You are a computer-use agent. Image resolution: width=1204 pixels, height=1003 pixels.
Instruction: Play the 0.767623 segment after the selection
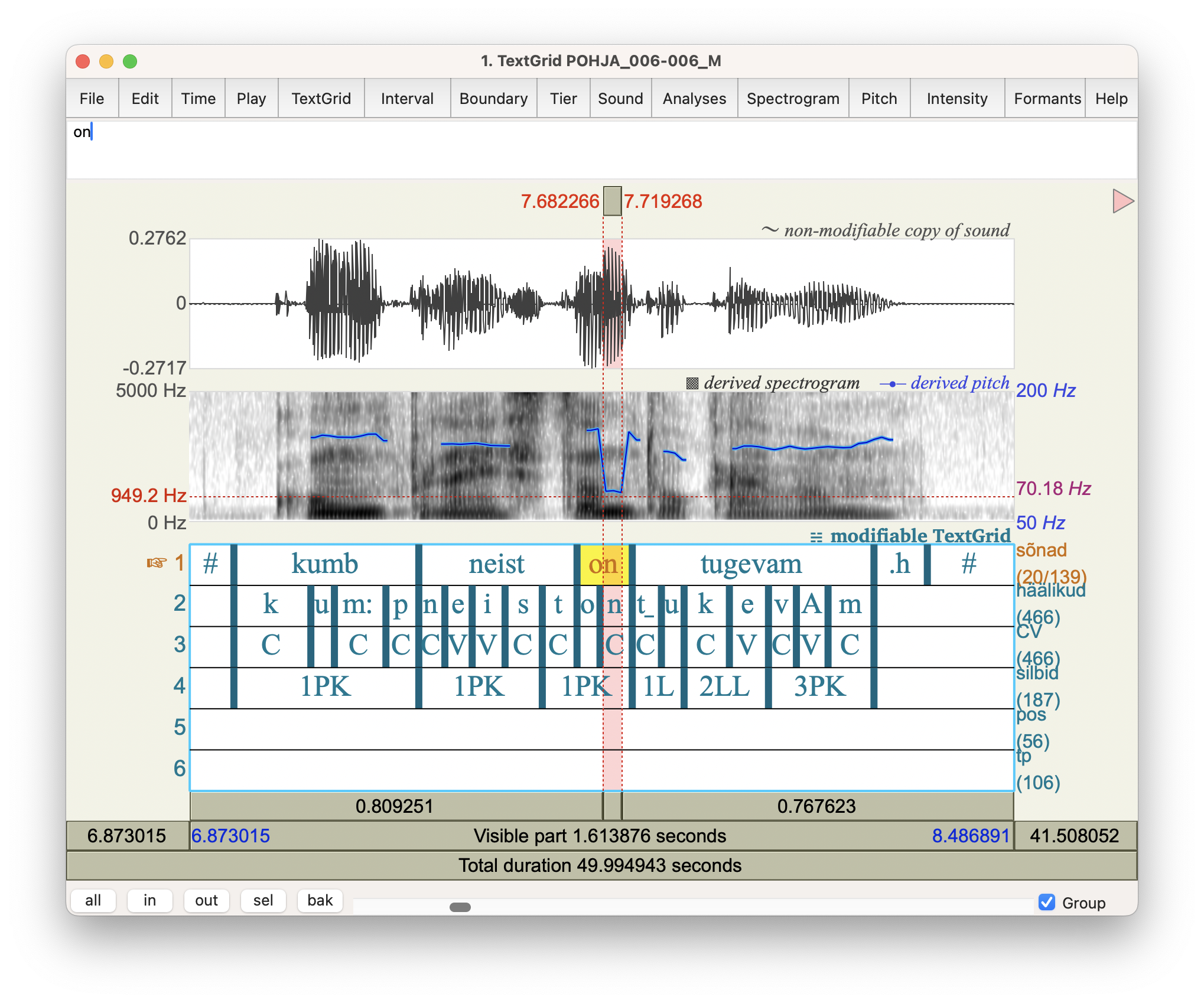pyautogui.click(x=818, y=806)
